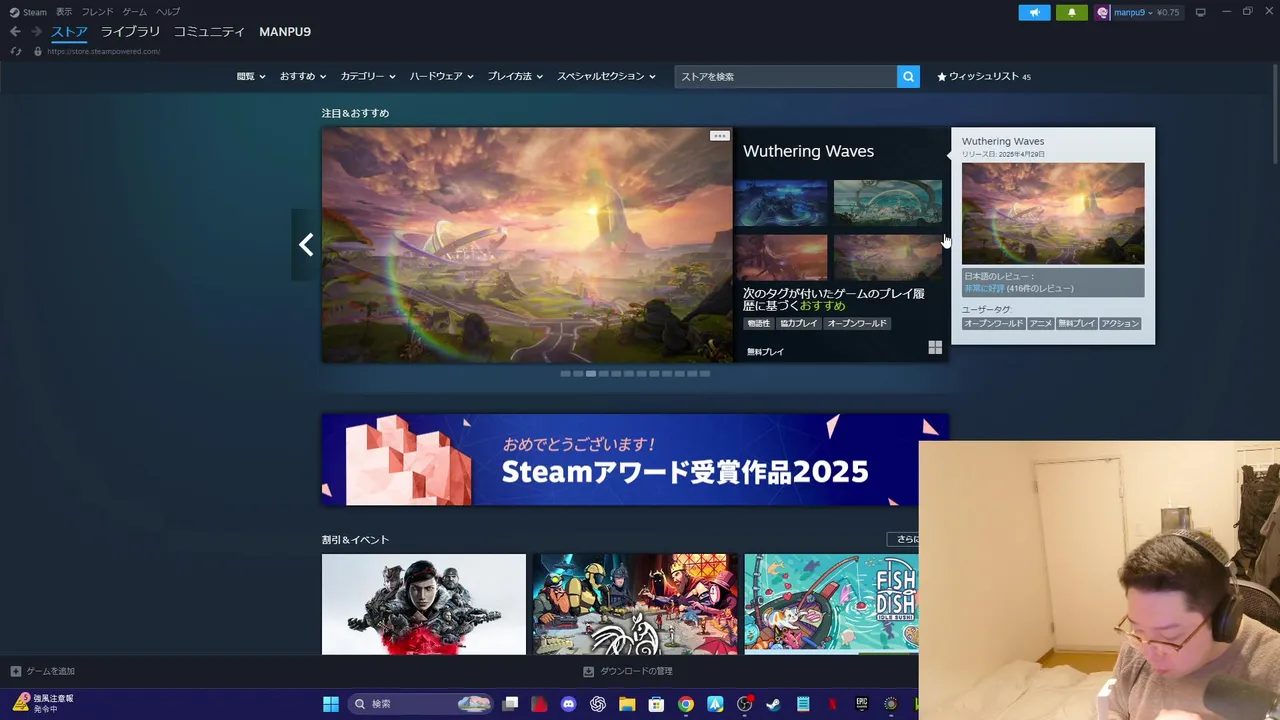Screen dimensions: 1280x720
Task: Click the wishlist star icon
Action: (x=942, y=76)
